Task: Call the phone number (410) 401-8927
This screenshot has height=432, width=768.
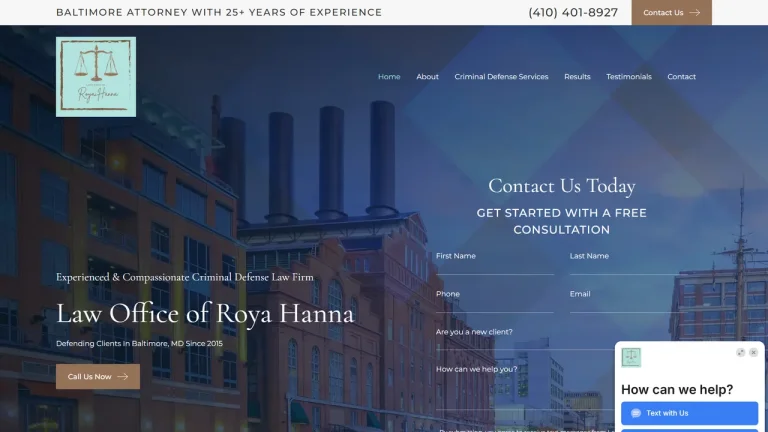Action: pos(573,12)
